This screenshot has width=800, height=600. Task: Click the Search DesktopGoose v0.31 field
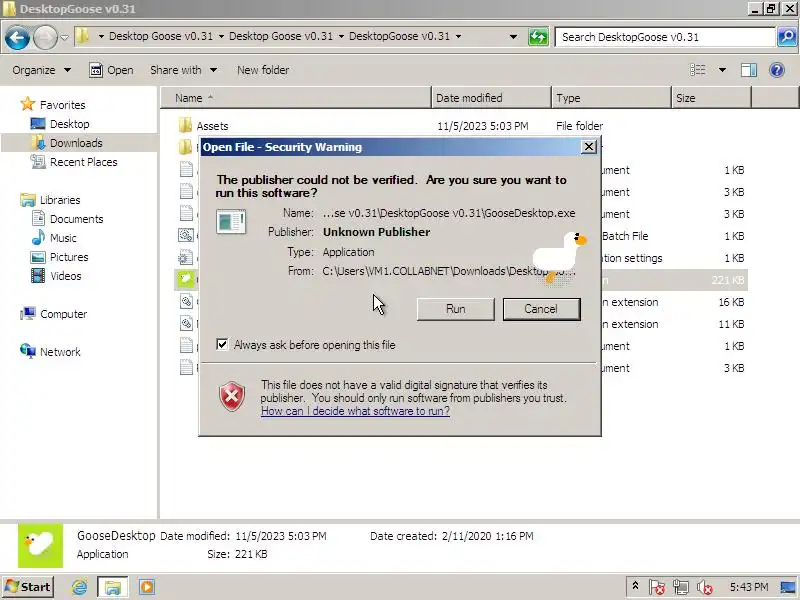point(664,37)
